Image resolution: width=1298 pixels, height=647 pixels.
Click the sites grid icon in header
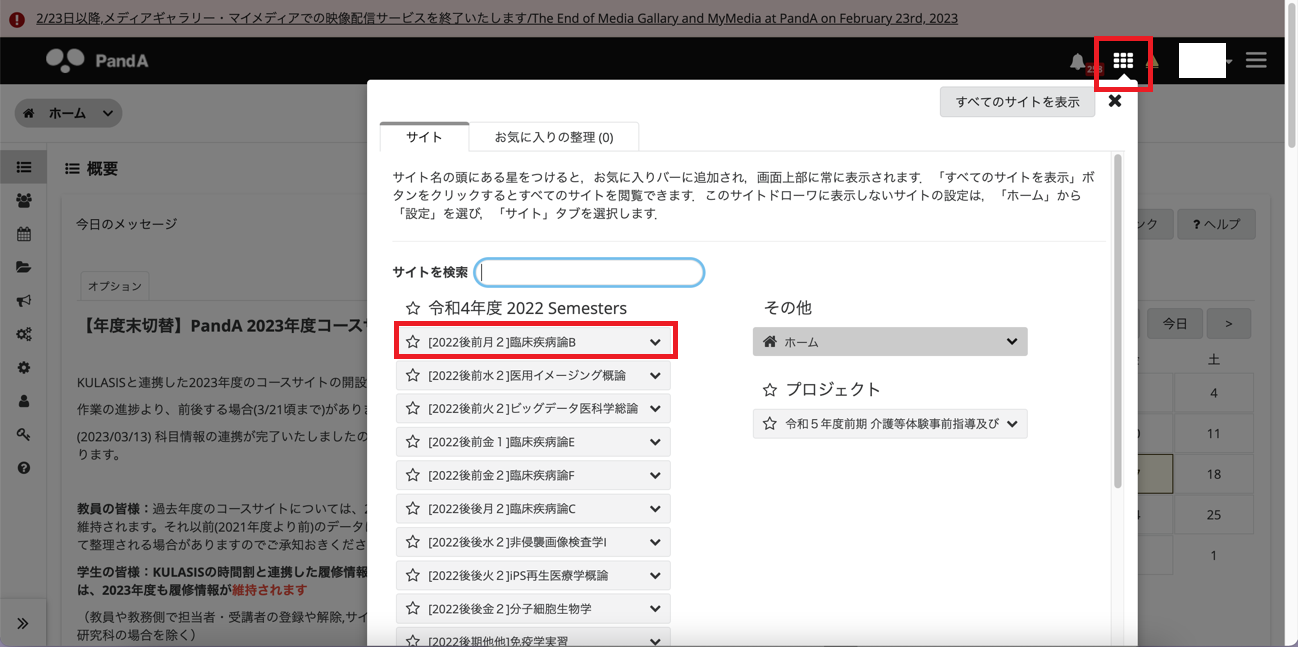tap(1123, 62)
